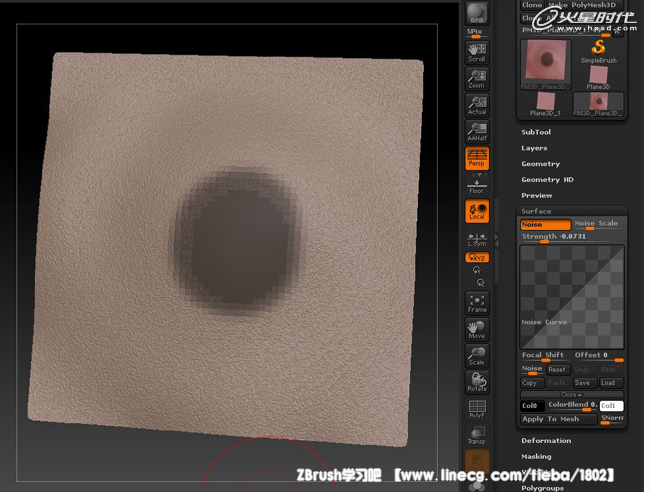The width and height of the screenshot is (651, 492).
Task: Select the Plane3D_1 tool thumbnail
Action: 546,104
